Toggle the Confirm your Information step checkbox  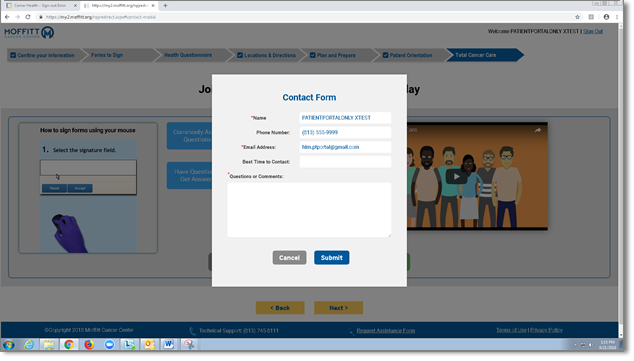pos(13,55)
